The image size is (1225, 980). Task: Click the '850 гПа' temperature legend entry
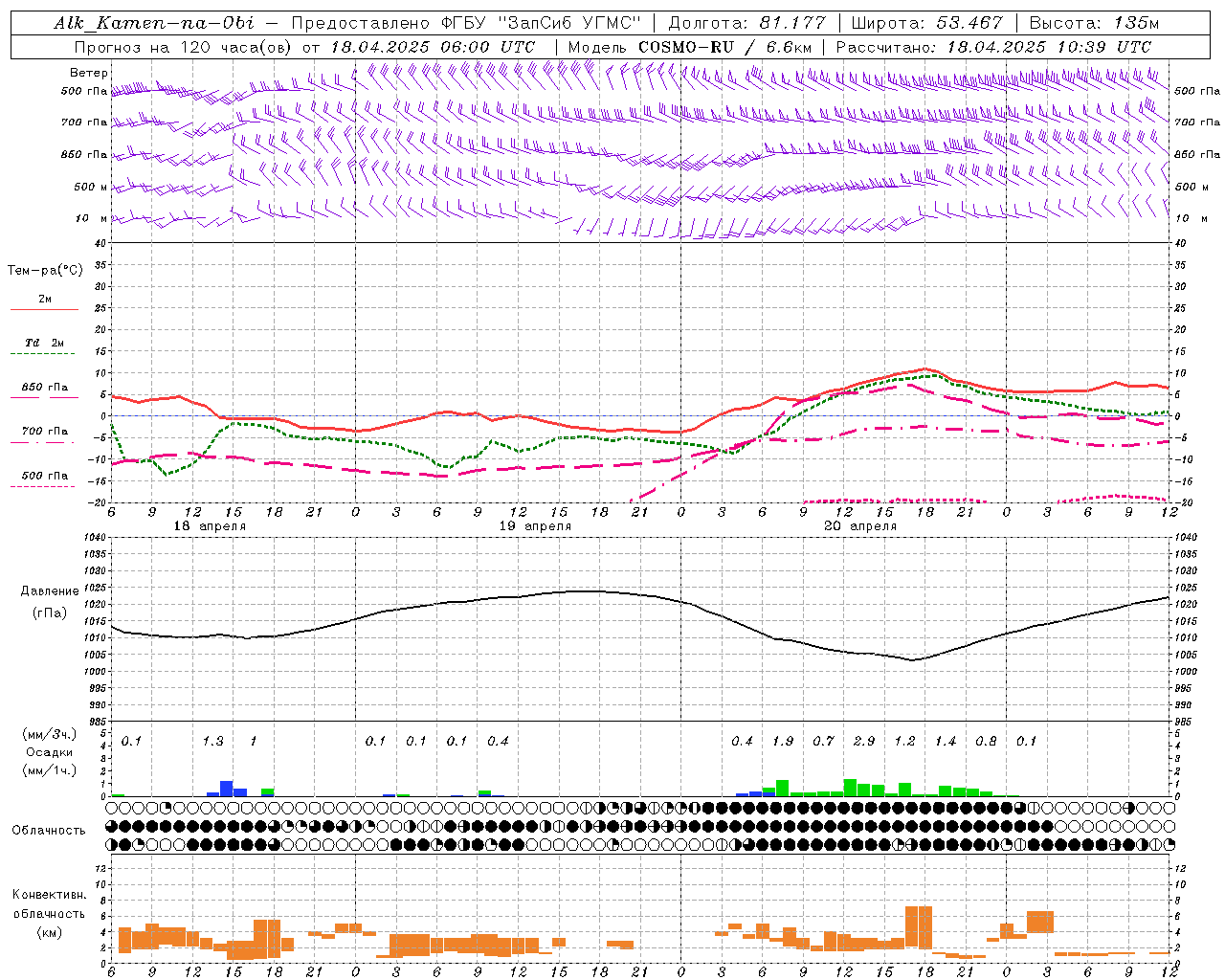(45, 388)
